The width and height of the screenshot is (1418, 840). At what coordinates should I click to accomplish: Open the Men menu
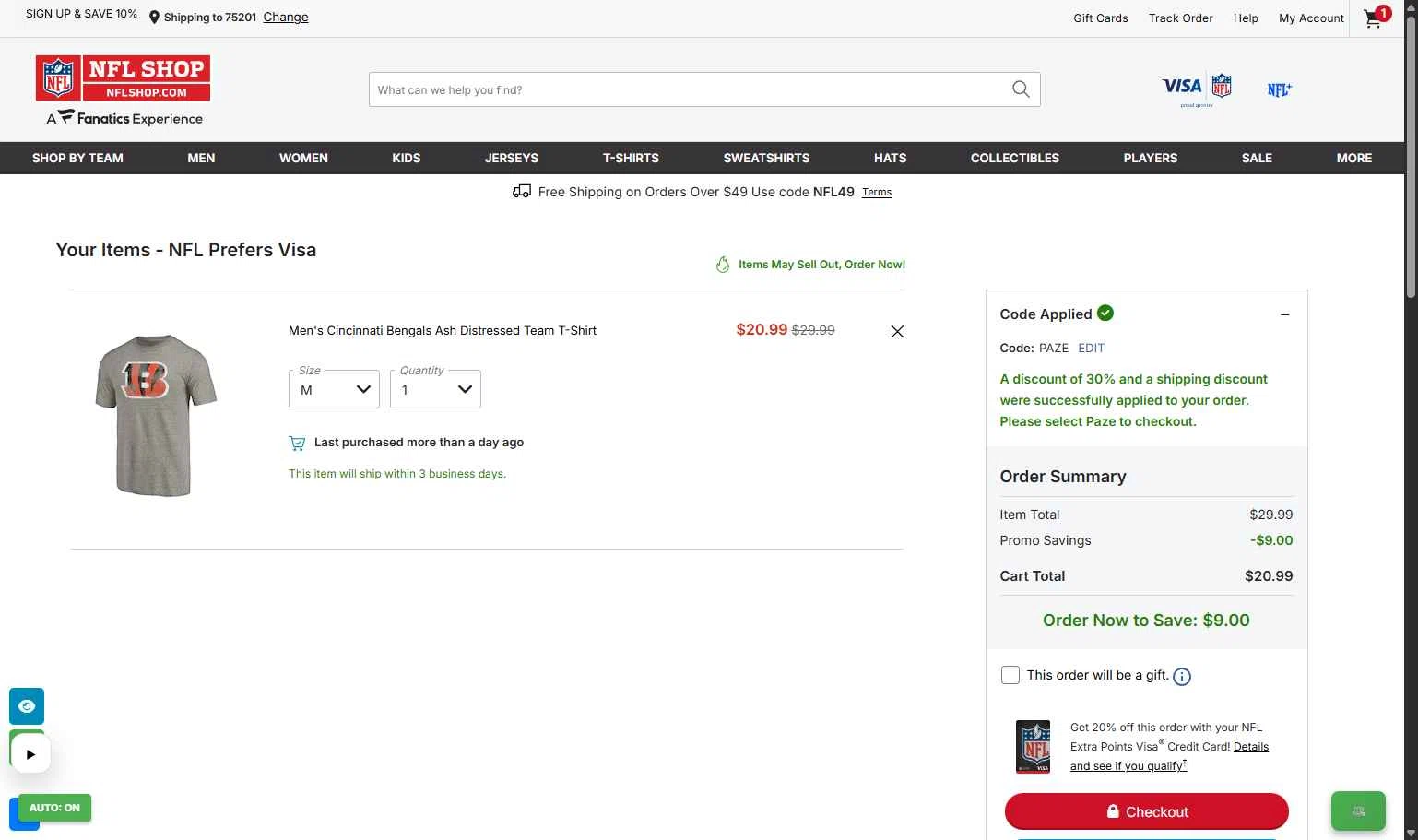tap(201, 158)
